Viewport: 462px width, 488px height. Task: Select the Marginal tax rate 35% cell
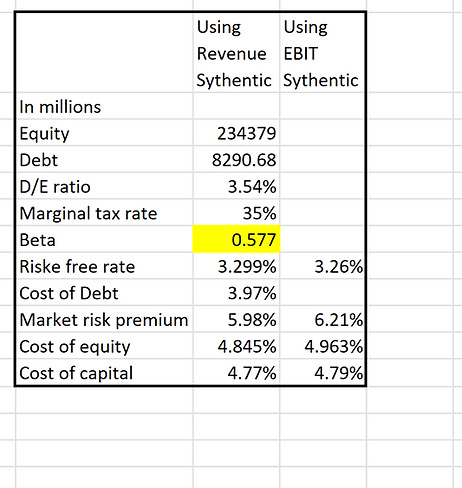click(x=236, y=213)
